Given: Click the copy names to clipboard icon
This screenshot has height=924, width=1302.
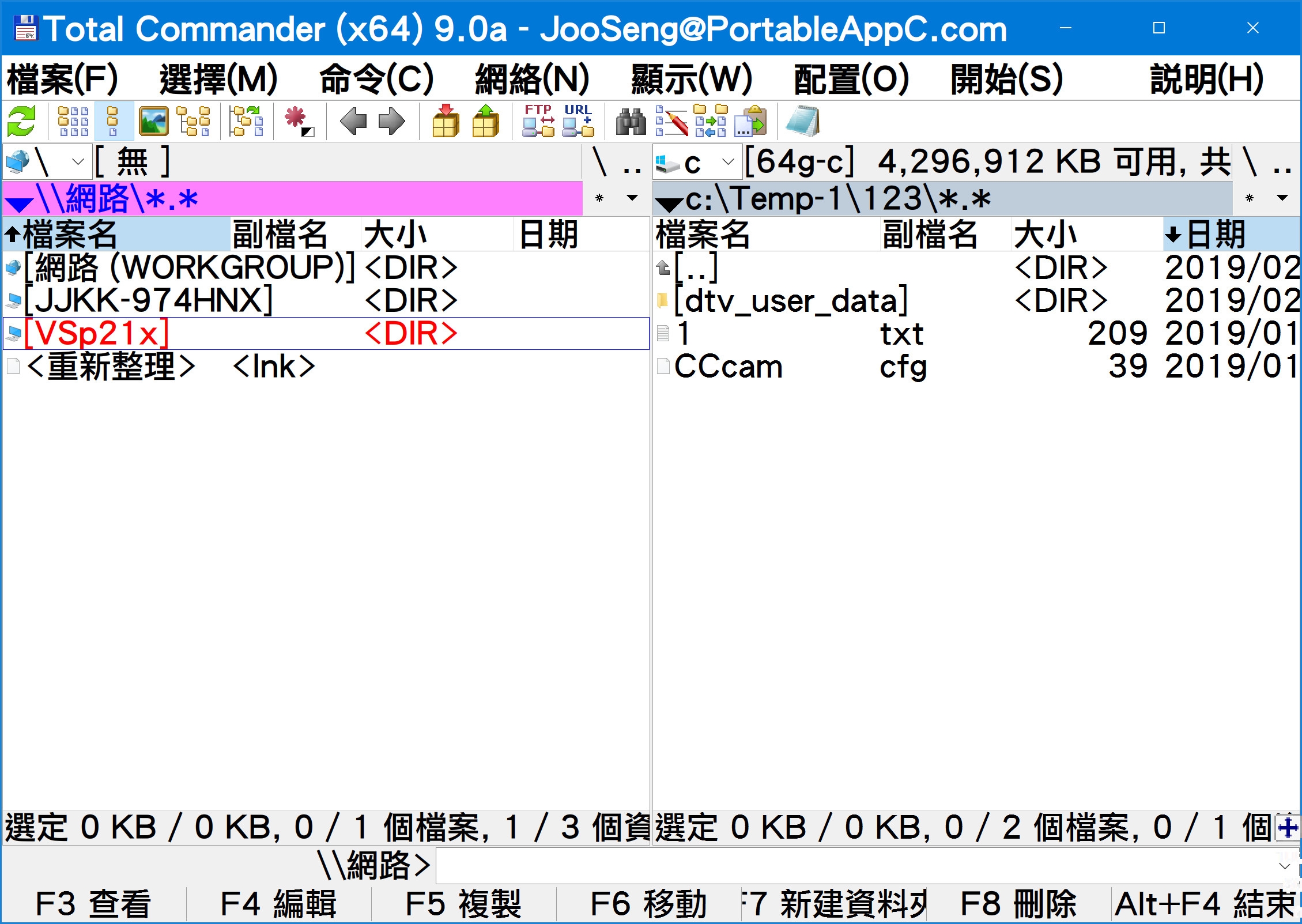Looking at the screenshot, I should 750,122.
